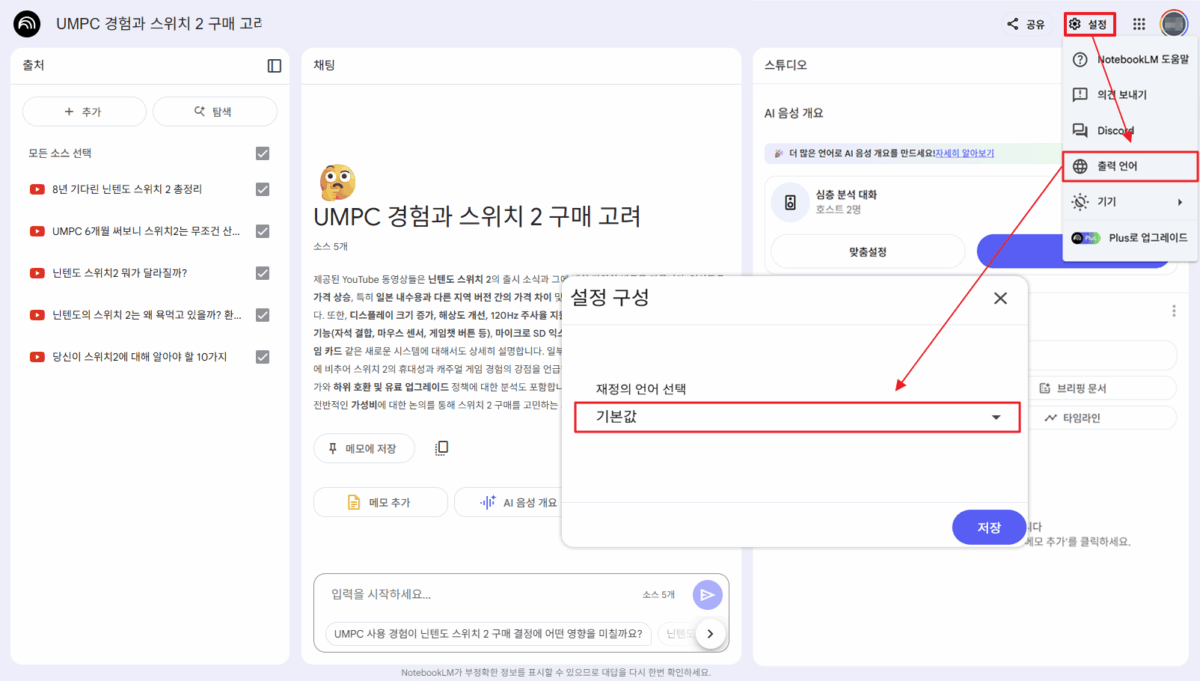Click the 탐색 discover button
The width and height of the screenshot is (1200, 681).
click(x=214, y=112)
